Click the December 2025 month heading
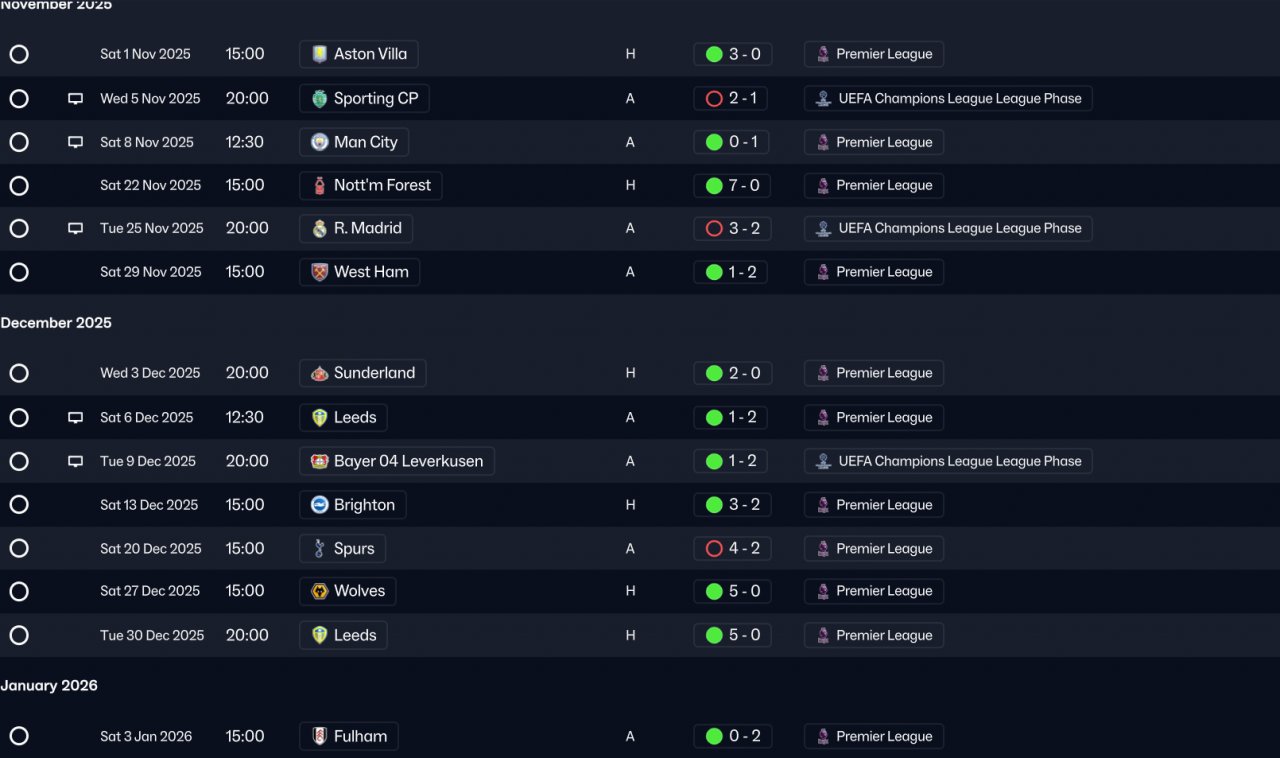Image resolution: width=1280 pixels, height=758 pixels. (56, 323)
